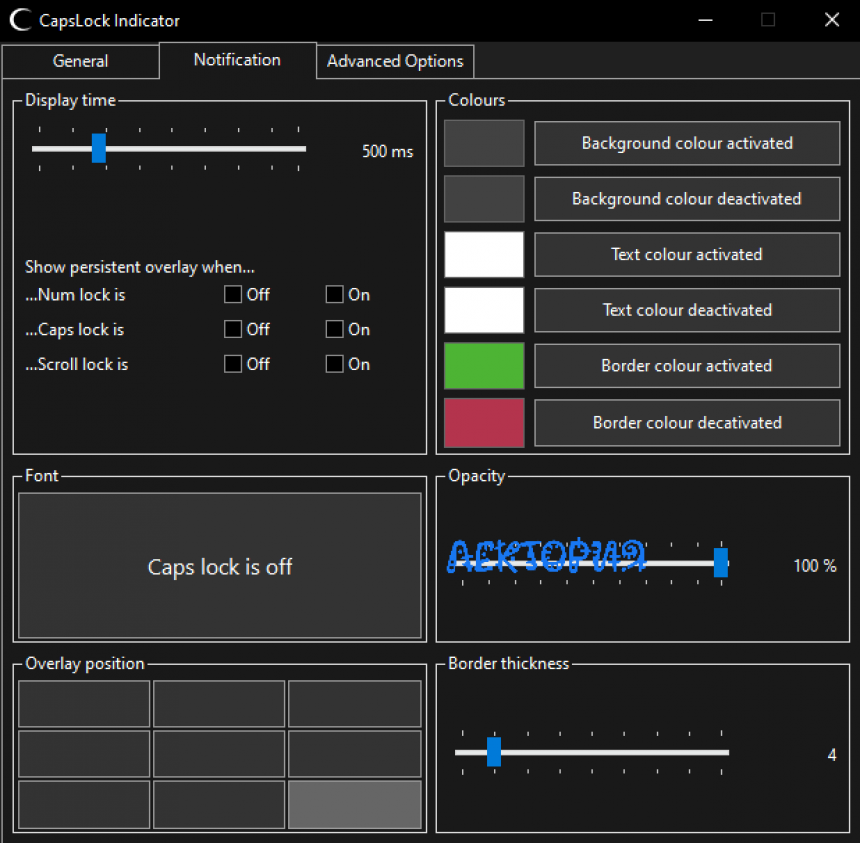This screenshot has width=860, height=843.
Task: Enable overlay when Scroll lock is Off
Action: click(x=233, y=364)
